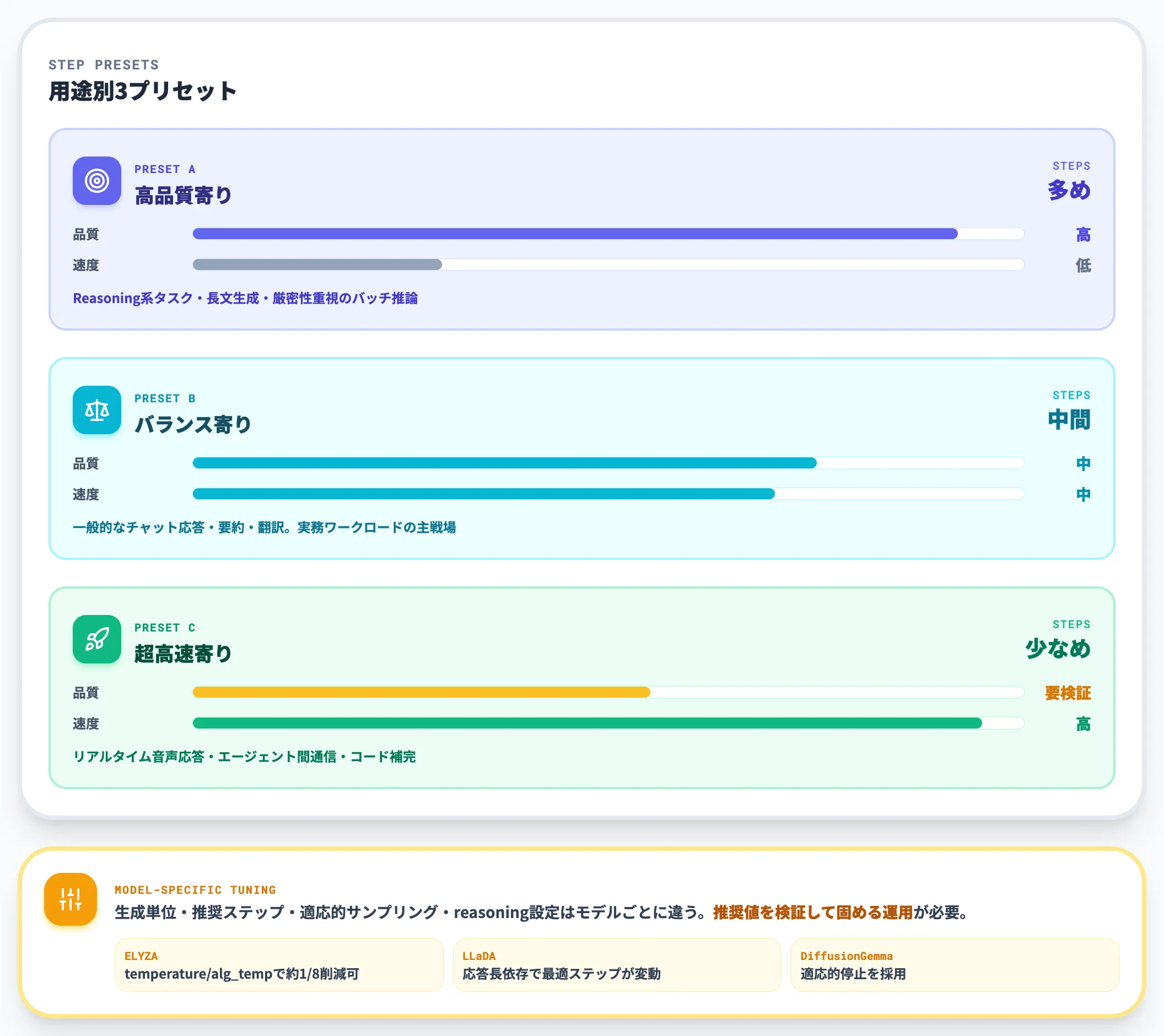Screen dimensions: 1164x1036
Task: Click the 速度 label in Preset B
Action: 86,494
